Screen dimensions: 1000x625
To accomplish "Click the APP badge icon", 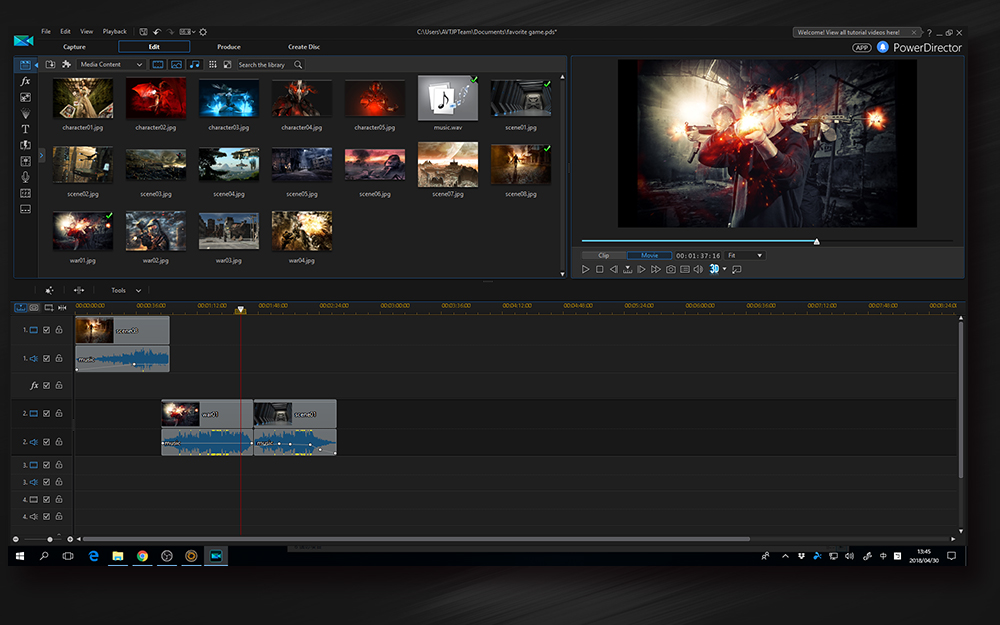I will [x=862, y=48].
